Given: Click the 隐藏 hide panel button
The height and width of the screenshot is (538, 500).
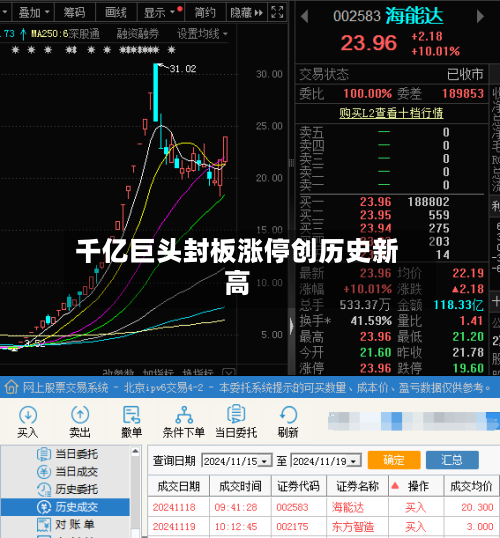Looking at the screenshot, I should (x=246, y=13).
